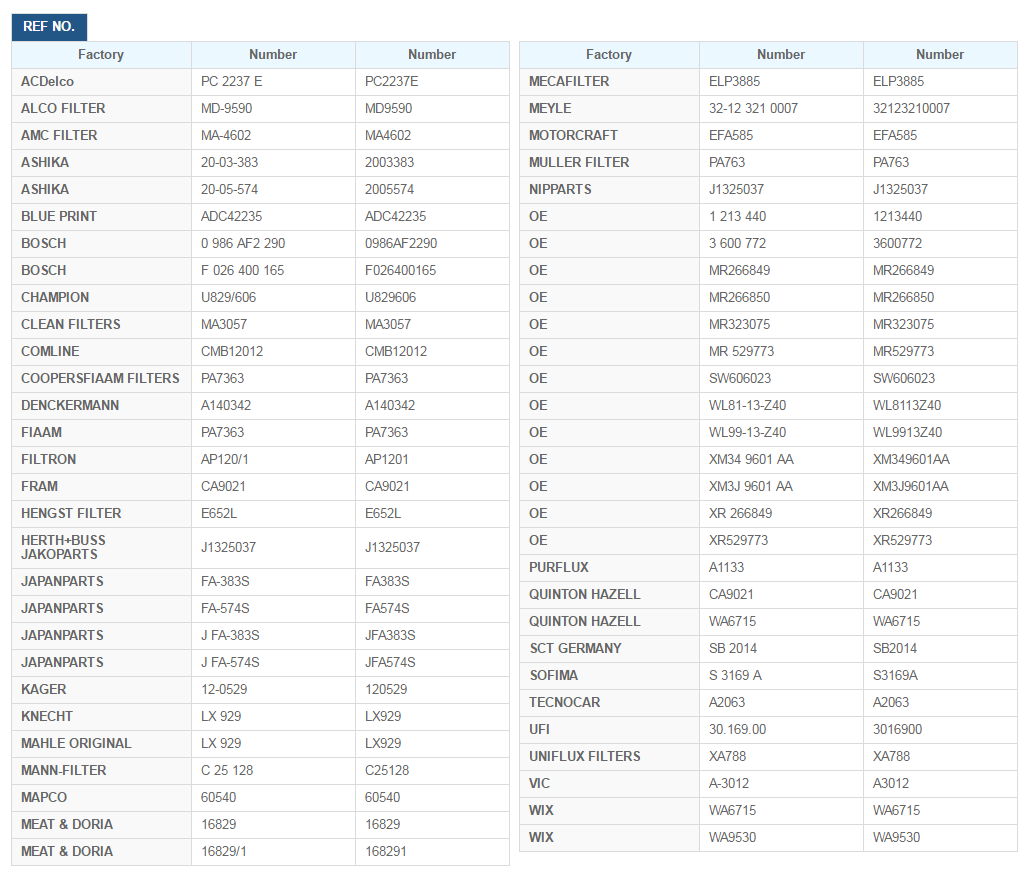The image size is (1030, 877).
Task: Select NIPPARTS factory cell
Action: coord(610,190)
